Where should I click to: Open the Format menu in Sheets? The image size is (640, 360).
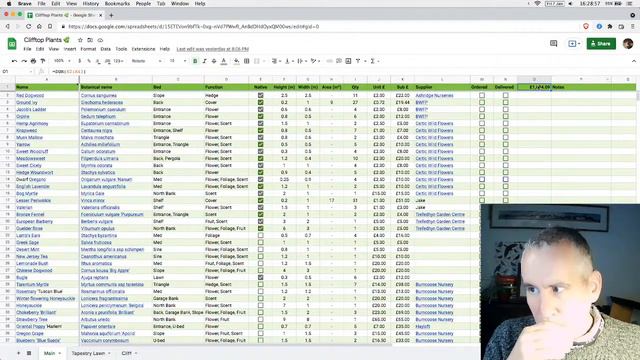point(88,49)
